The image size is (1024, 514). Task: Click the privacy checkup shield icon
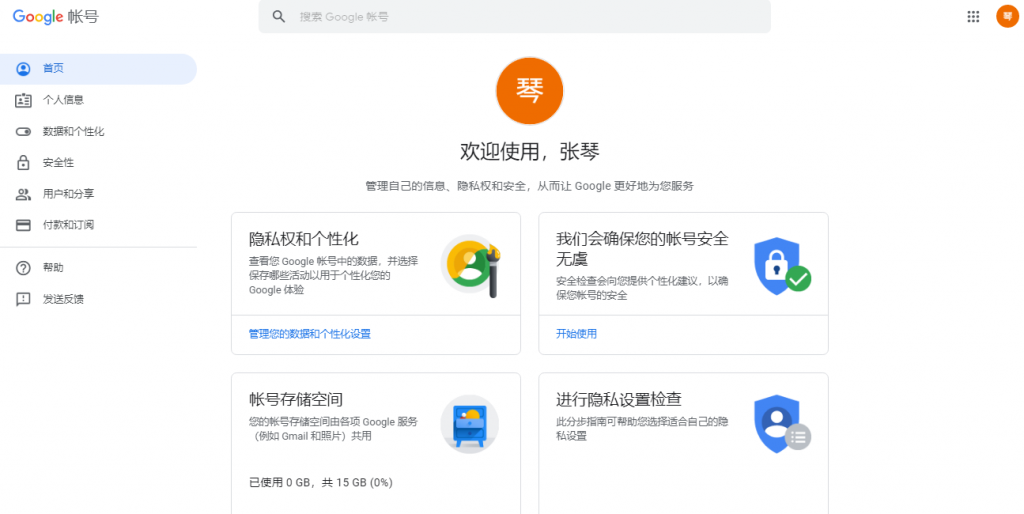click(x=782, y=424)
